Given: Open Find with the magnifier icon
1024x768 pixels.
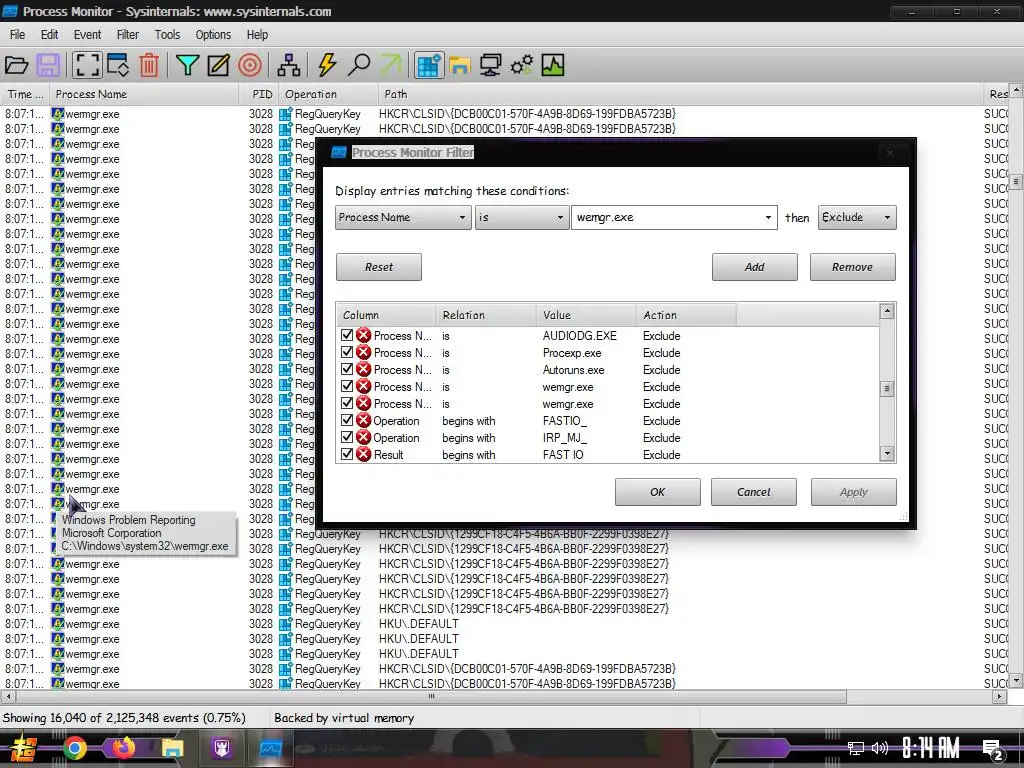Looking at the screenshot, I should point(359,65).
